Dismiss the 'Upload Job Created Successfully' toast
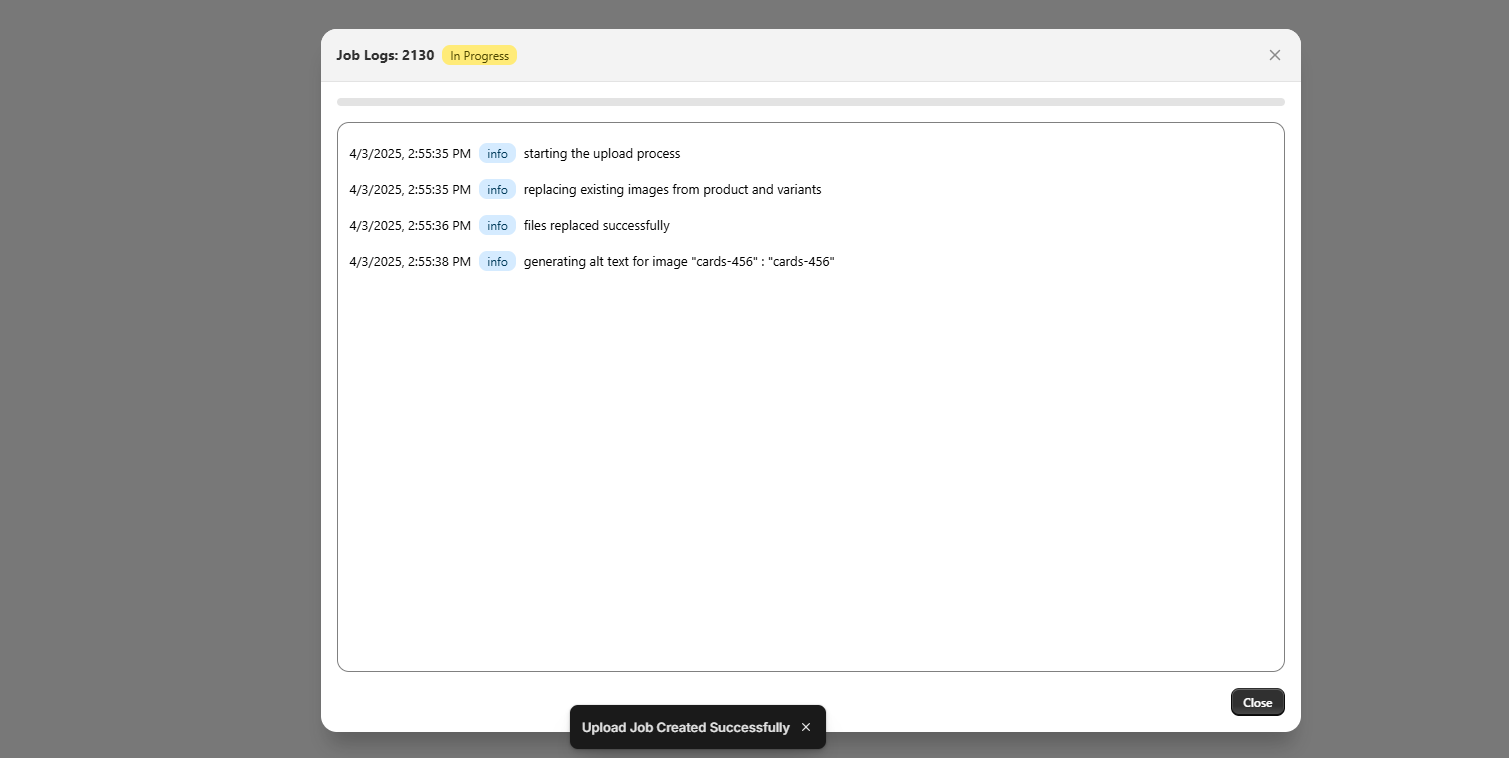The width and height of the screenshot is (1509, 758). pos(806,727)
